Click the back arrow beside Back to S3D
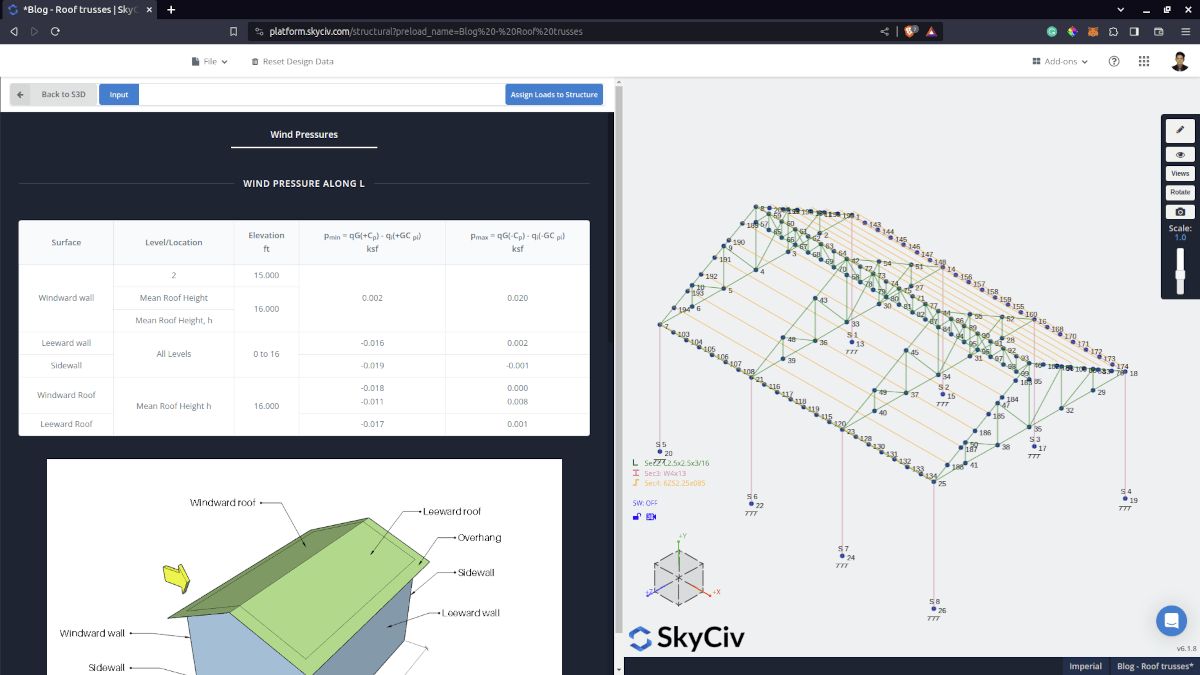1200x675 pixels. (21, 95)
